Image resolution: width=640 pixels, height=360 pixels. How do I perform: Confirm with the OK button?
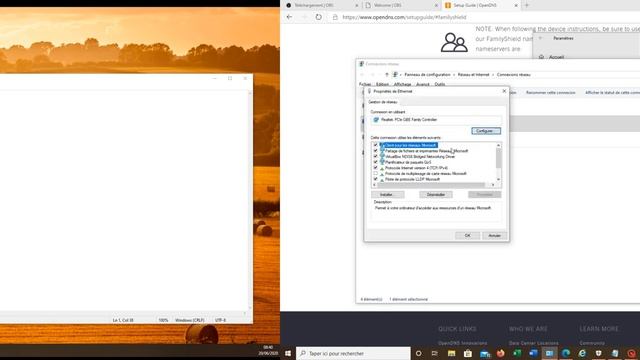(467, 236)
